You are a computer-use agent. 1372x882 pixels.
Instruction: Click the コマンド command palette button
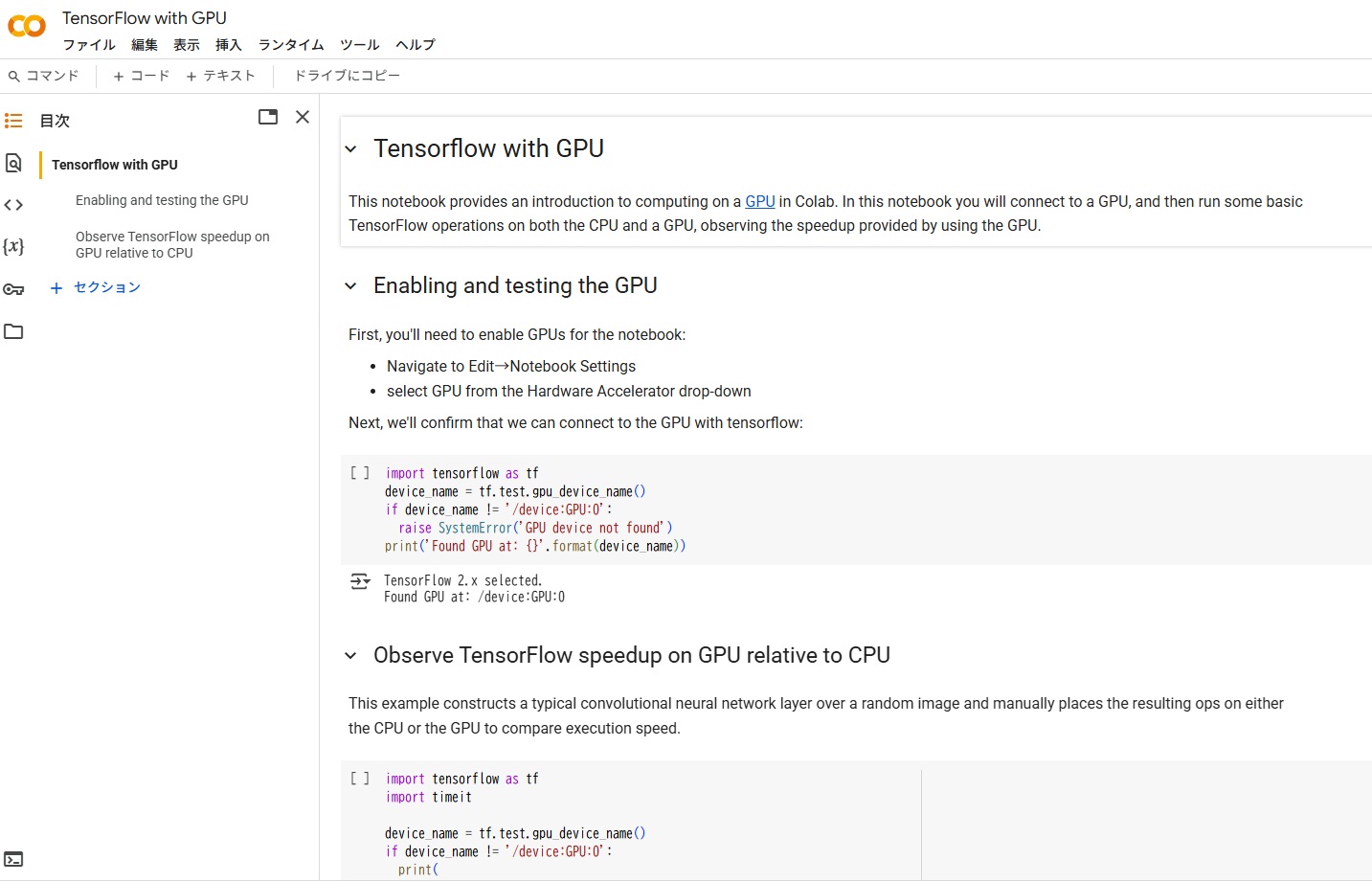tap(44, 76)
